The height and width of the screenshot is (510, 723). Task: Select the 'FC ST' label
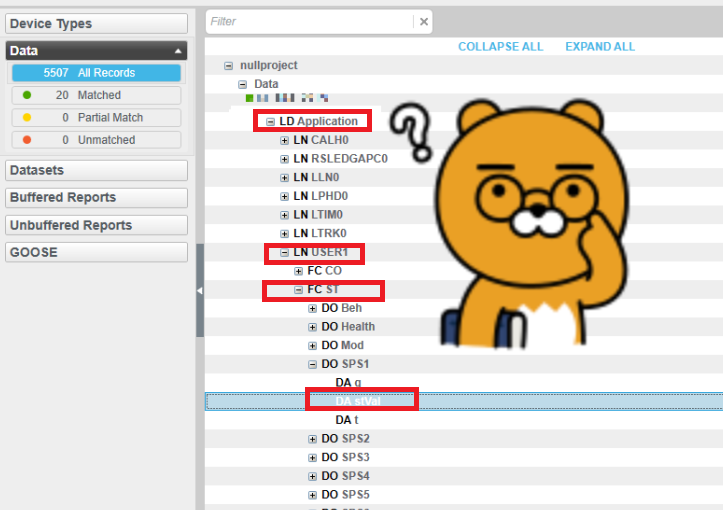(323, 290)
